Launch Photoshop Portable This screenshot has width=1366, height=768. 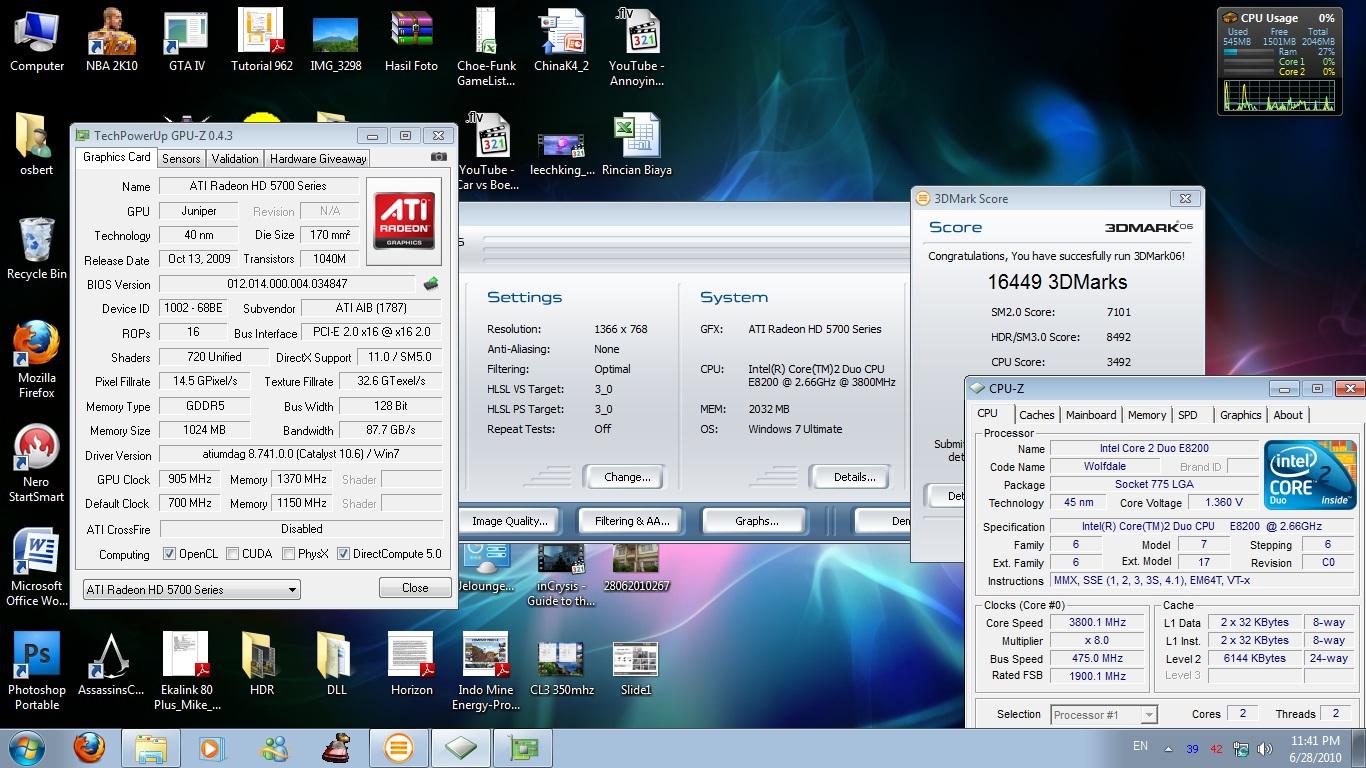[37, 671]
